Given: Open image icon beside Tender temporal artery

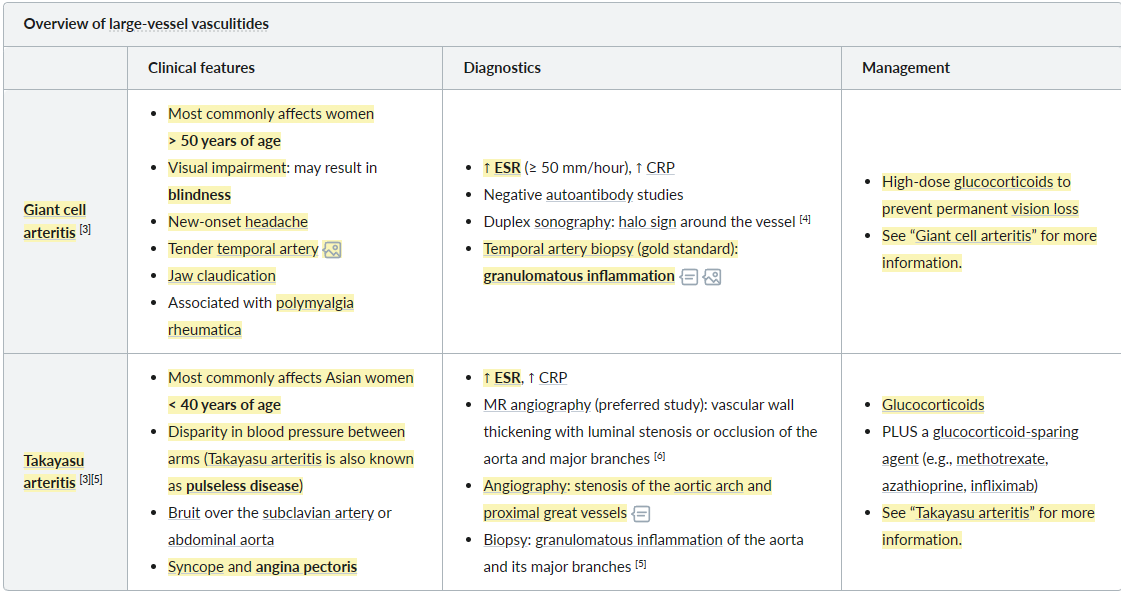Looking at the screenshot, I should click(332, 249).
